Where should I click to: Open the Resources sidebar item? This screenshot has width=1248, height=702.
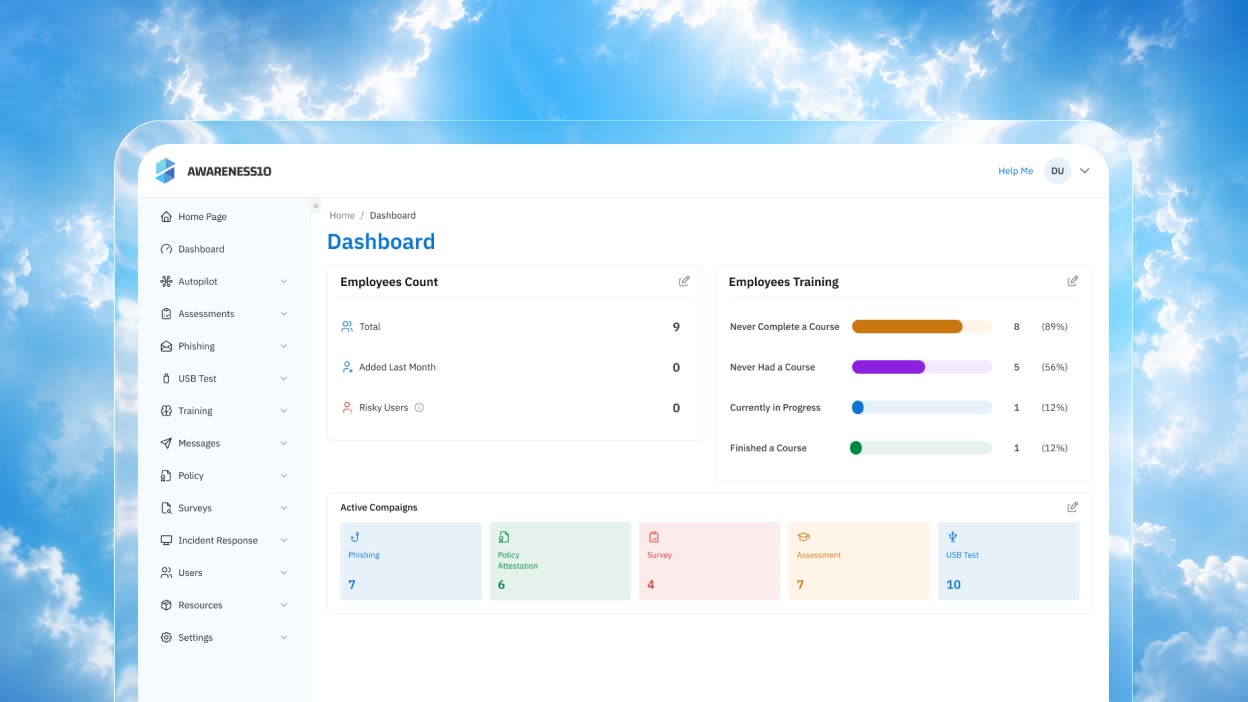224,605
